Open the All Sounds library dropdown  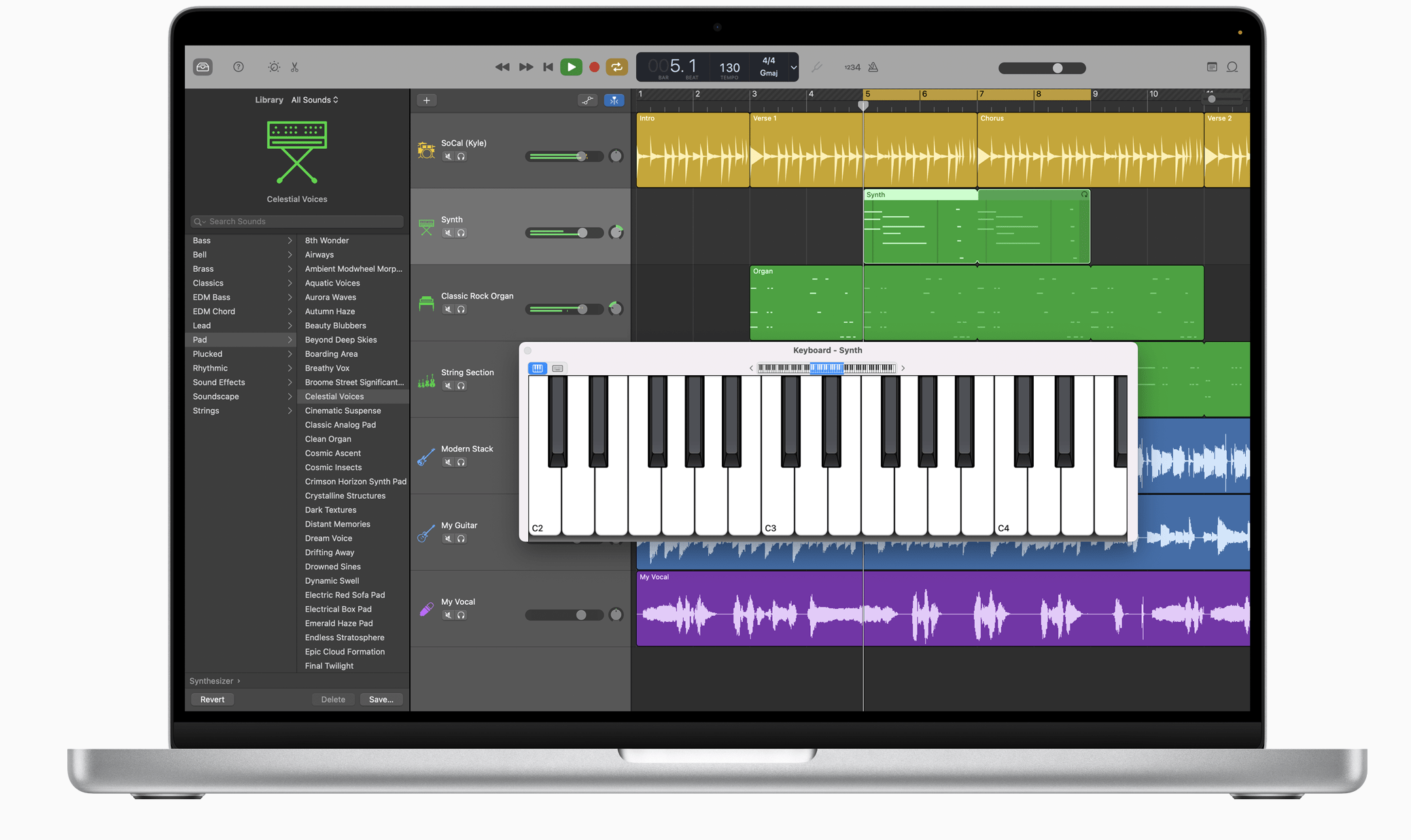pos(314,99)
